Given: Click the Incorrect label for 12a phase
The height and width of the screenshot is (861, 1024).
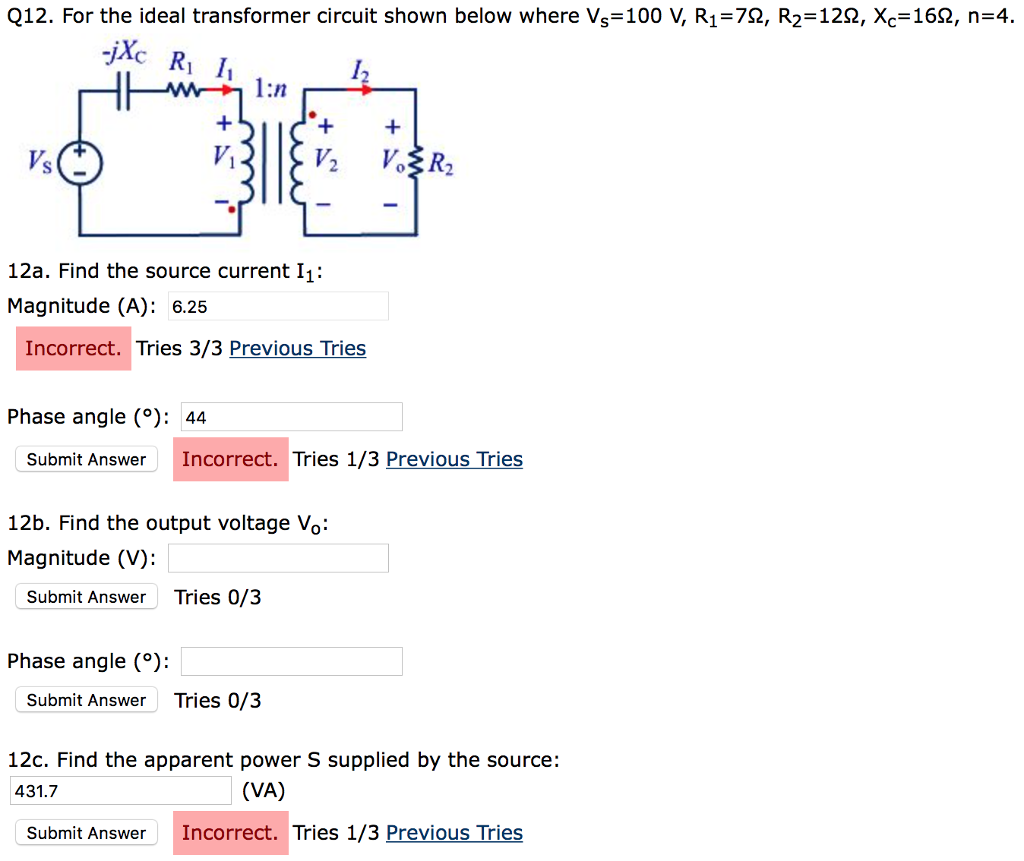Looking at the screenshot, I should pos(230,459).
